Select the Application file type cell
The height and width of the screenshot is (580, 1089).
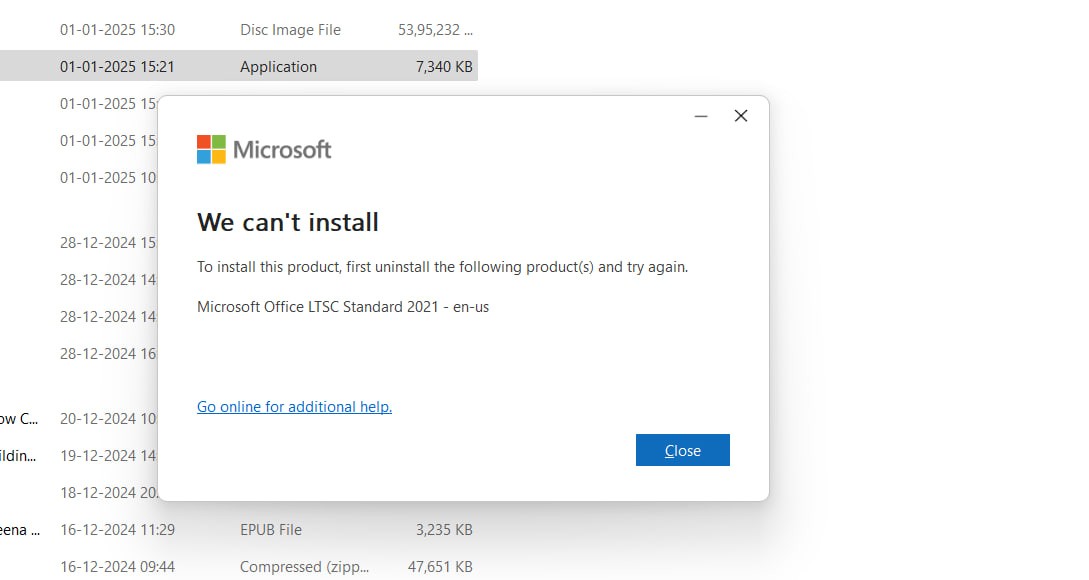coord(279,67)
